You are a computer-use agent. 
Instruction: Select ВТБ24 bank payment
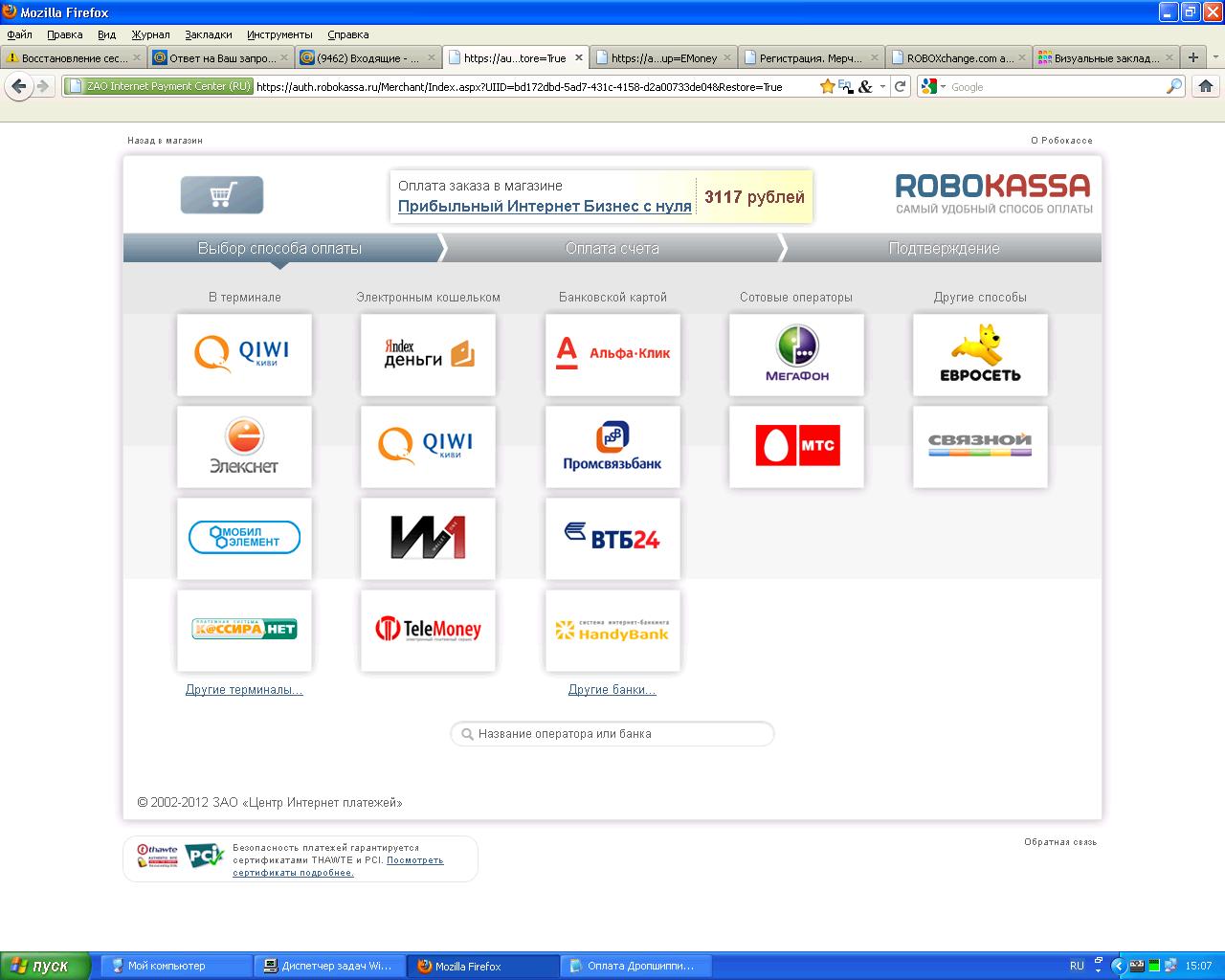(x=612, y=538)
